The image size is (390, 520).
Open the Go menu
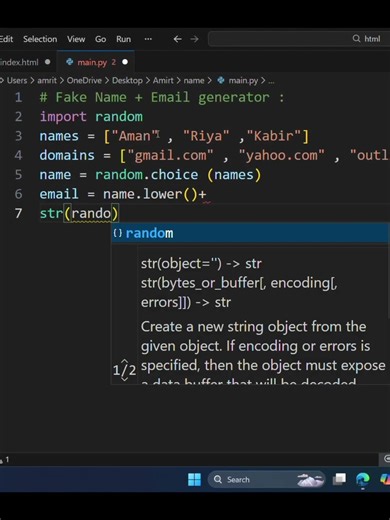[100, 39]
